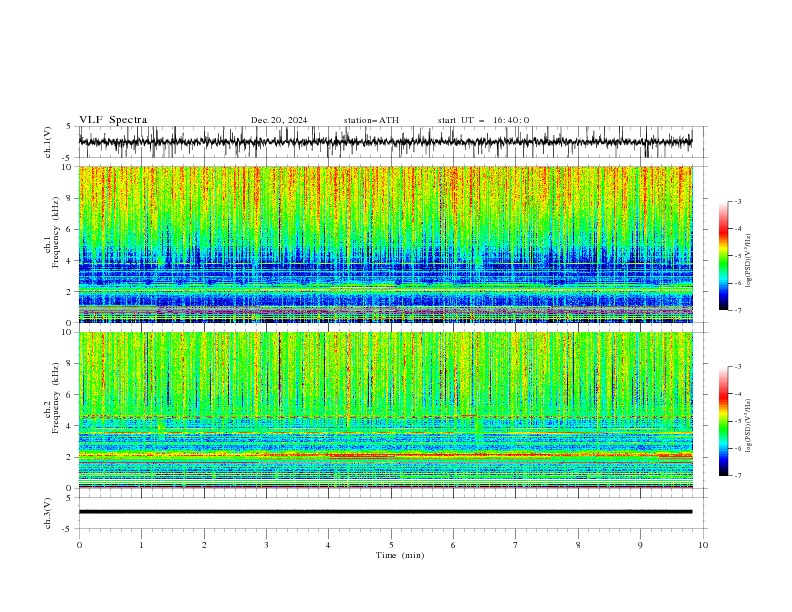Image resolution: width=792 pixels, height=612 pixels.
Task: Click the ch.2 color scale bar
Action: (x=723, y=421)
